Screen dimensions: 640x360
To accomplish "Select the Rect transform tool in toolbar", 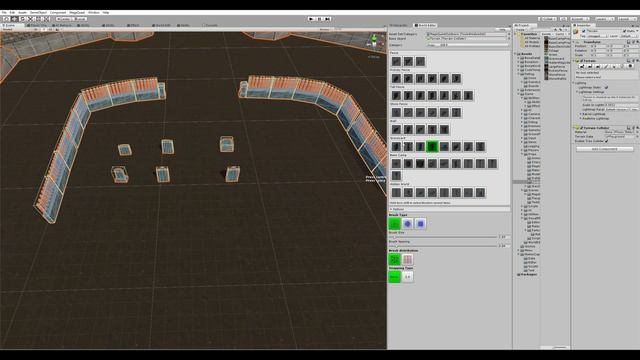I will click(39, 19).
